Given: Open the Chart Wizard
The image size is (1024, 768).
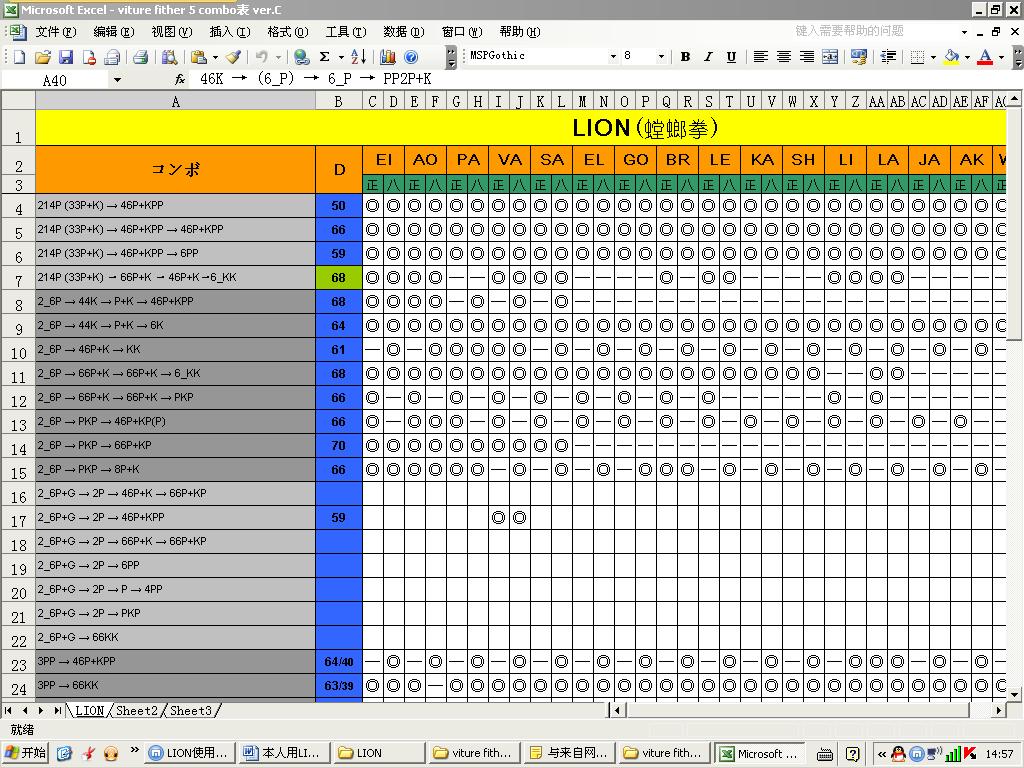Looking at the screenshot, I should point(388,57).
